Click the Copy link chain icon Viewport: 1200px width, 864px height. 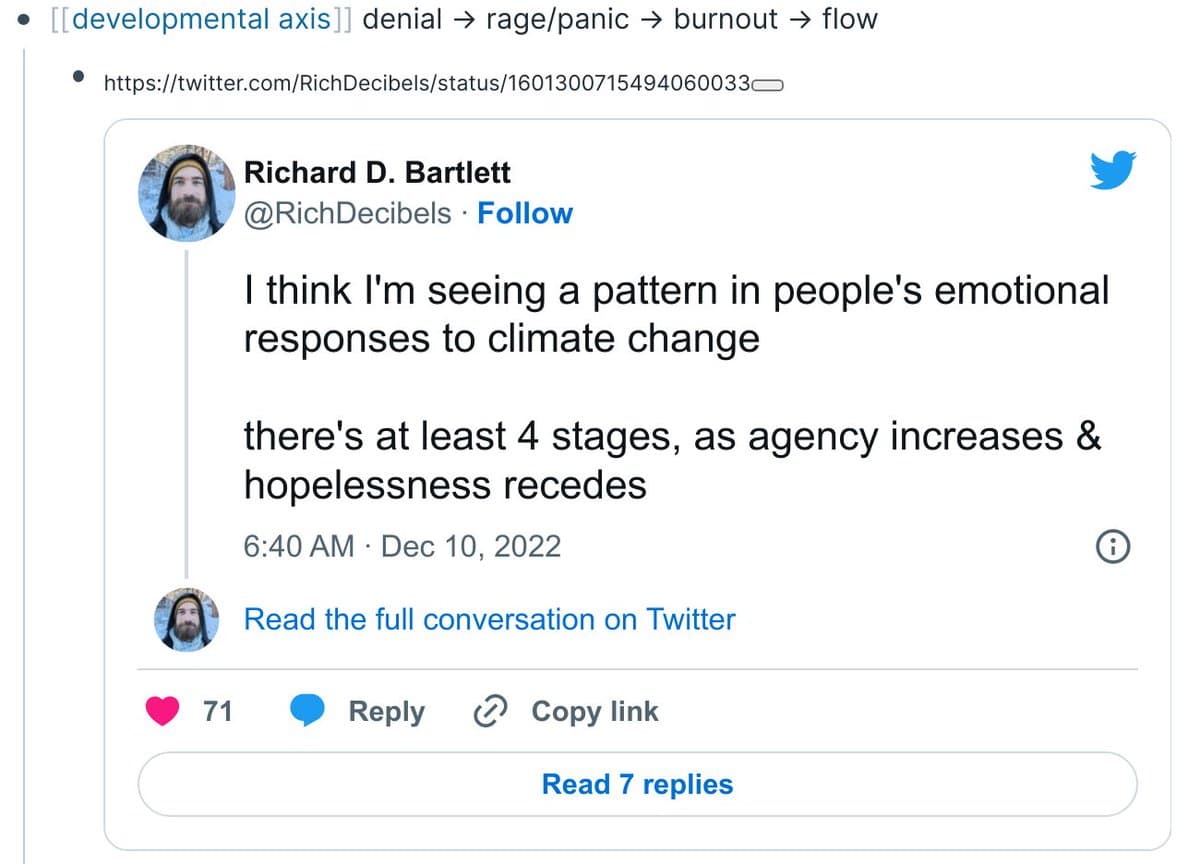pos(489,711)
